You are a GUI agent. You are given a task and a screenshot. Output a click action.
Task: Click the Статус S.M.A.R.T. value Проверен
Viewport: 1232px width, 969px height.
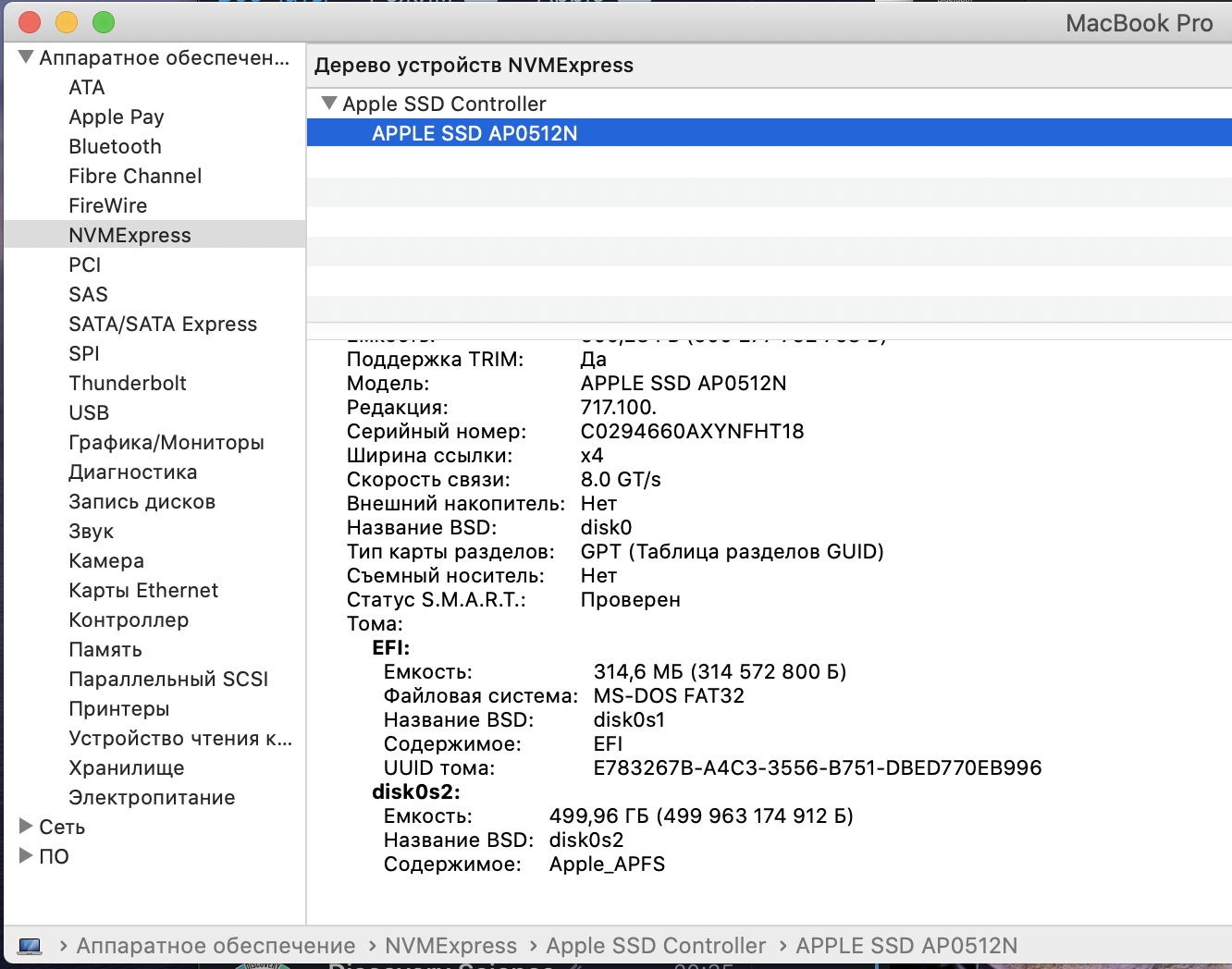(631, 599)
